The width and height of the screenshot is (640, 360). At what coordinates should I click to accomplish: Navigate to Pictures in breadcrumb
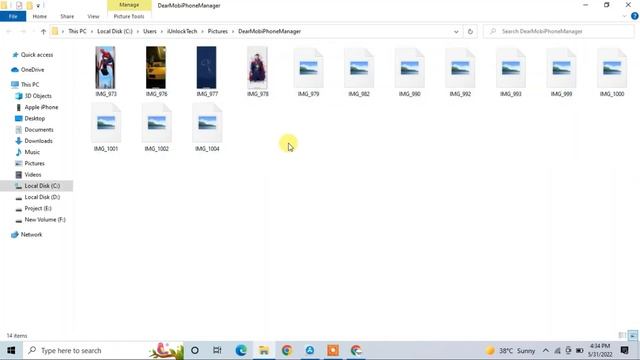[x=218, y=31]
